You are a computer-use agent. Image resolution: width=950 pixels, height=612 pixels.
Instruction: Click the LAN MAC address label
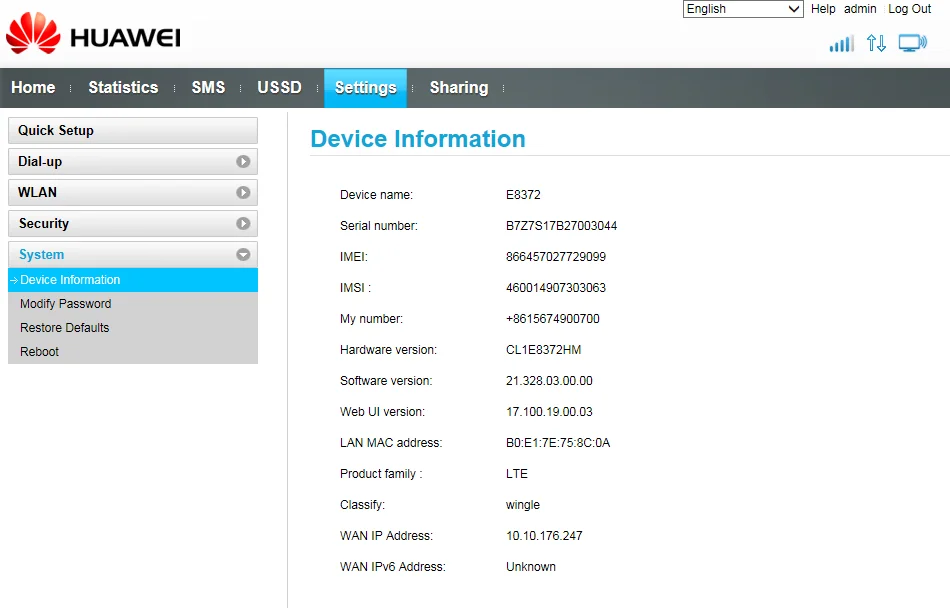click(x=391, y=443)
